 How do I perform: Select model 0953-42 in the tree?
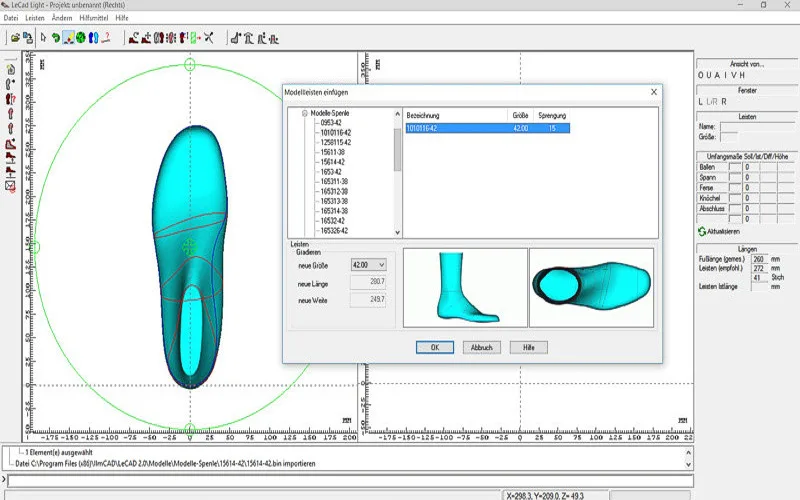[x=331, y=123]
